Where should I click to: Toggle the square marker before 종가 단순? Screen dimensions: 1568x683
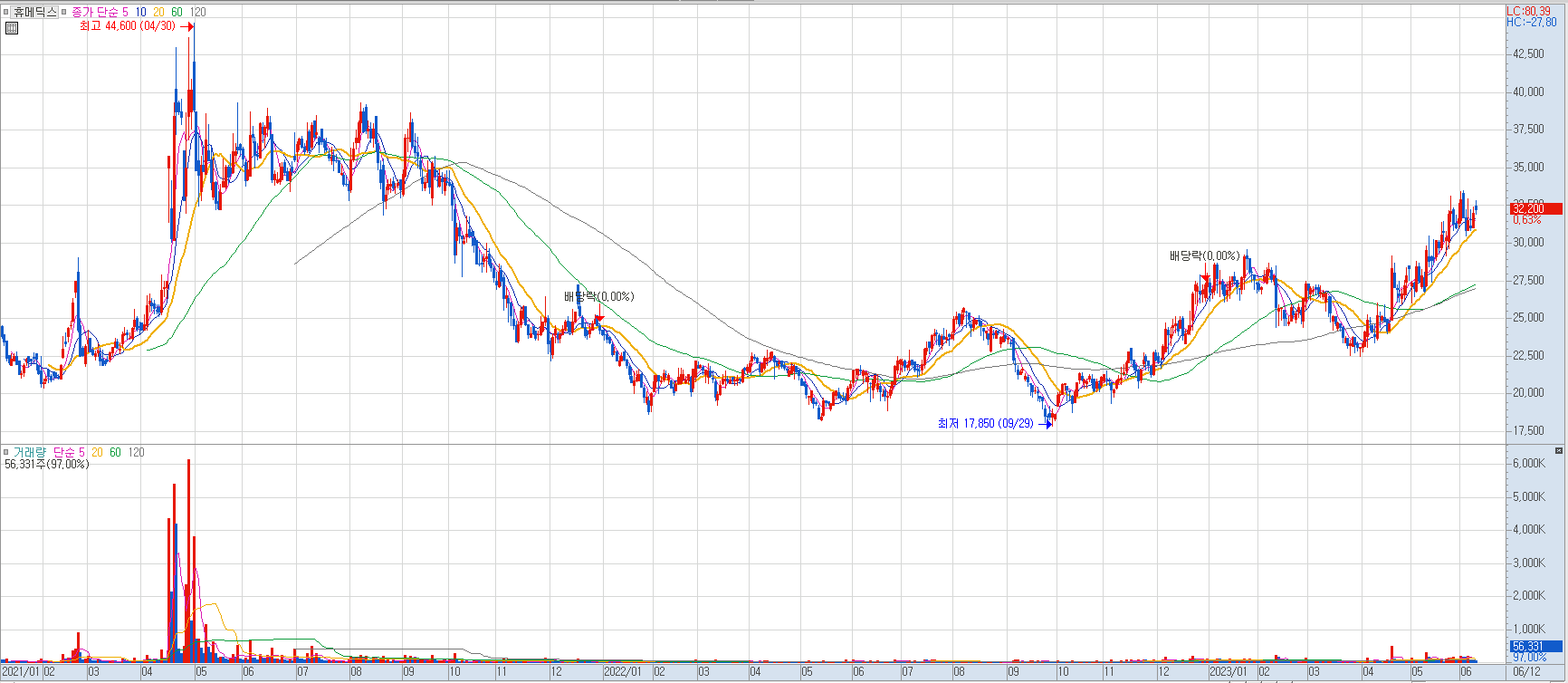(64, 12)
